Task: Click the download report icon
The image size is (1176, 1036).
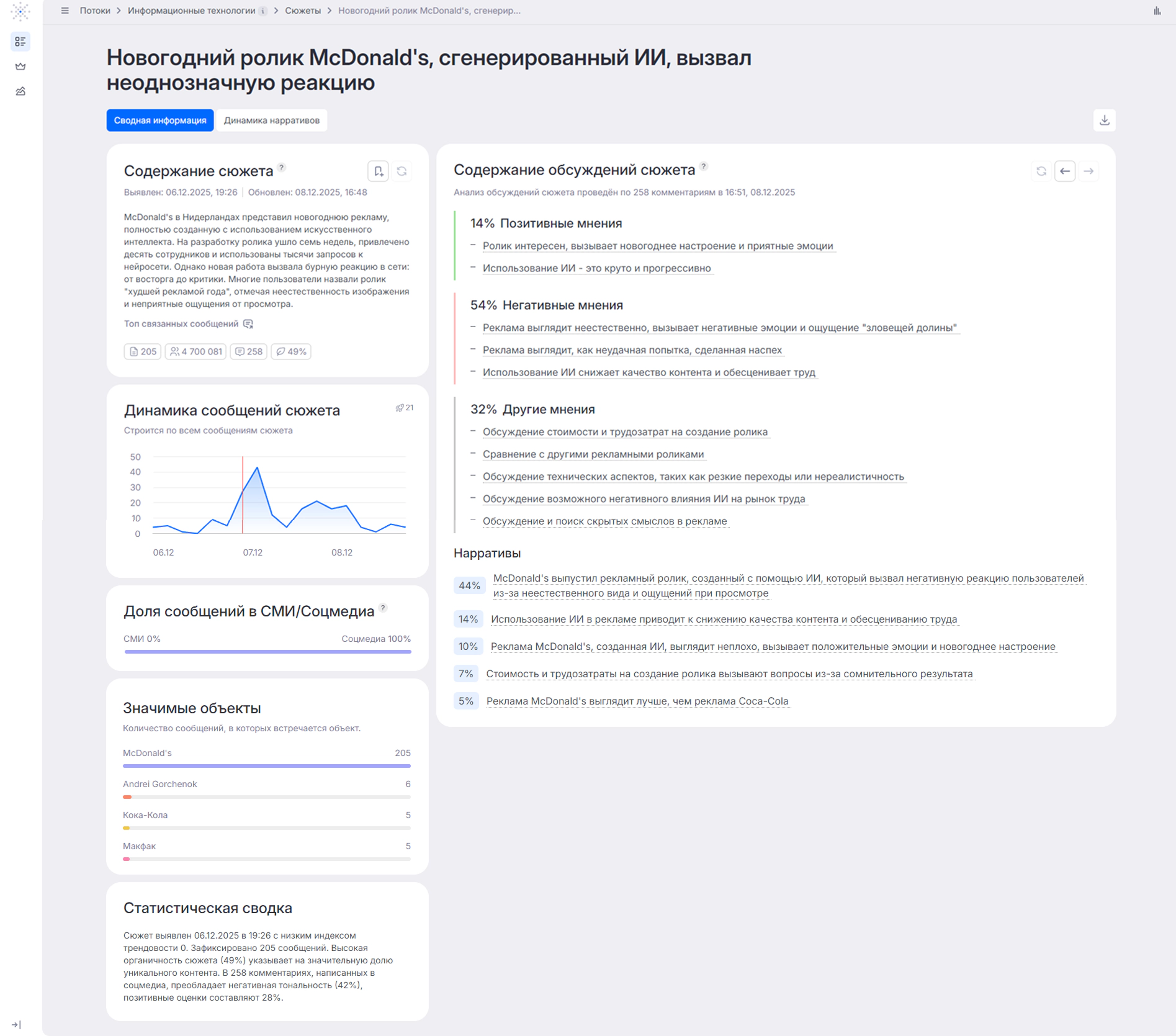Action: 1104,120
